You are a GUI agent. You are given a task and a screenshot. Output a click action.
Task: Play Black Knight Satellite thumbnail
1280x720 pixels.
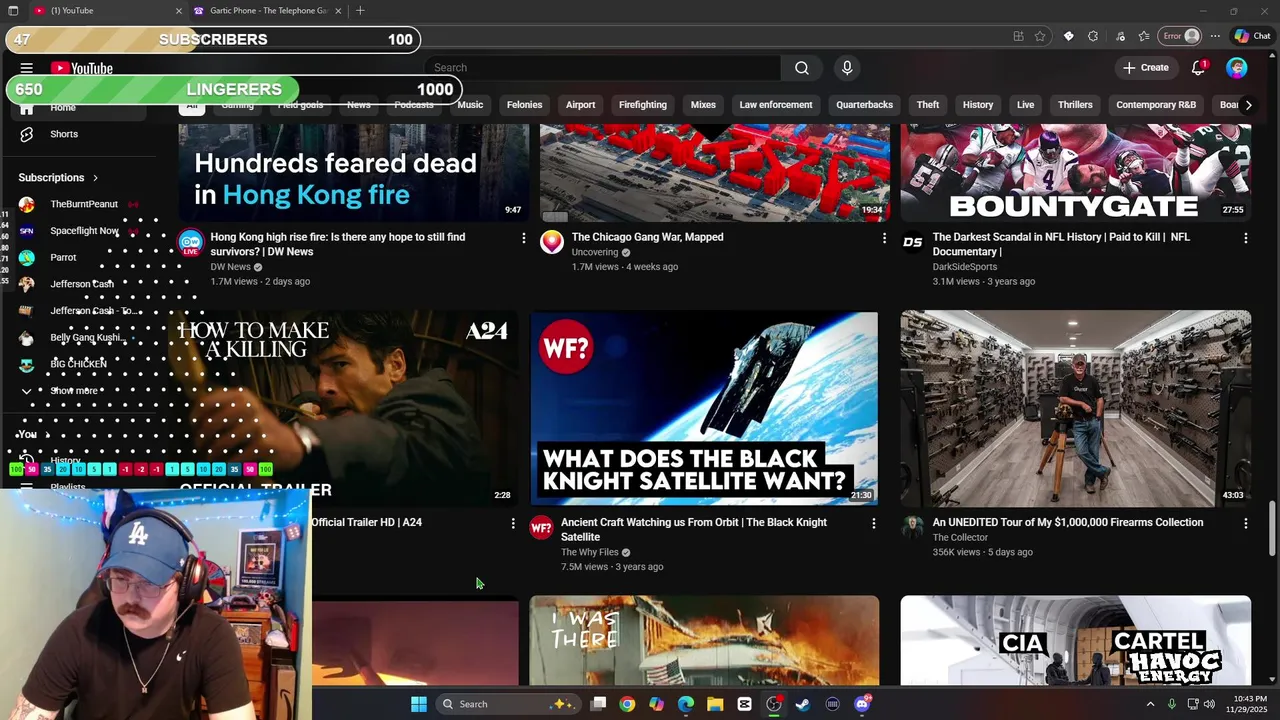coord(704,408)
